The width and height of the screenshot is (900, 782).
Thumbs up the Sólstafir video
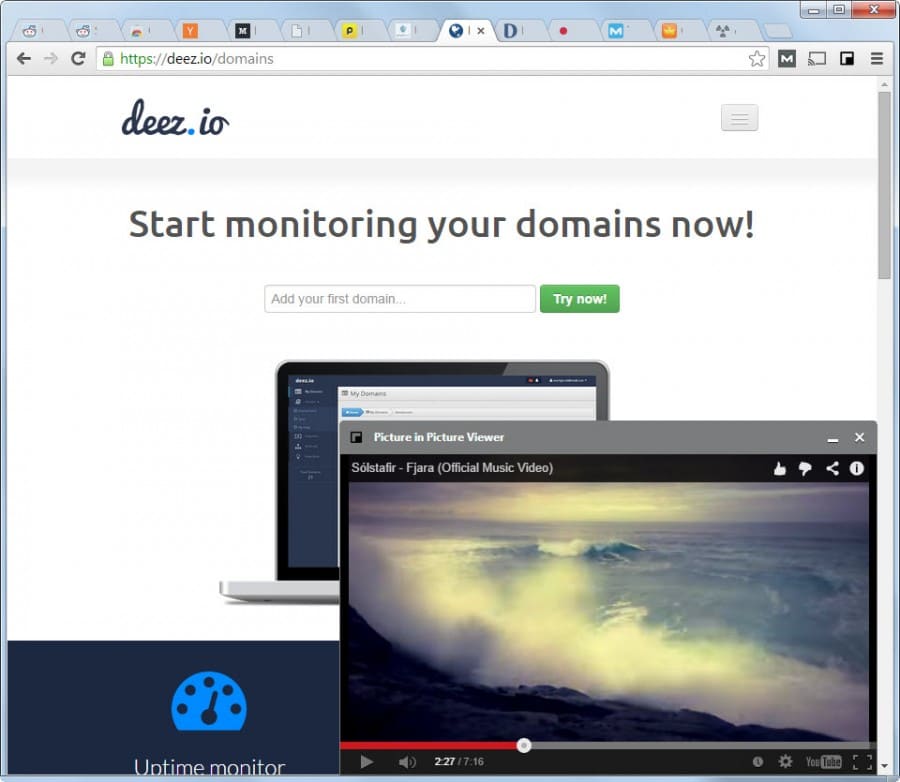pyautogui.click(x=780, y=468)
